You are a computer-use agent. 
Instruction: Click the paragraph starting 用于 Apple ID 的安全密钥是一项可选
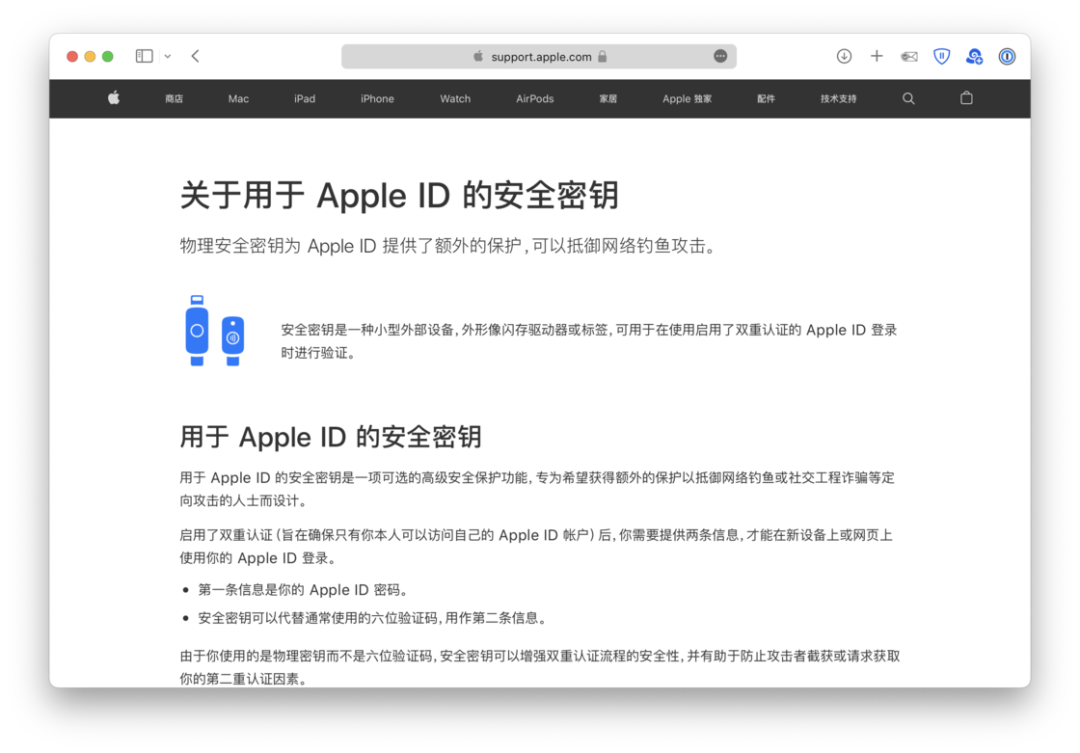tap(537, 488)
